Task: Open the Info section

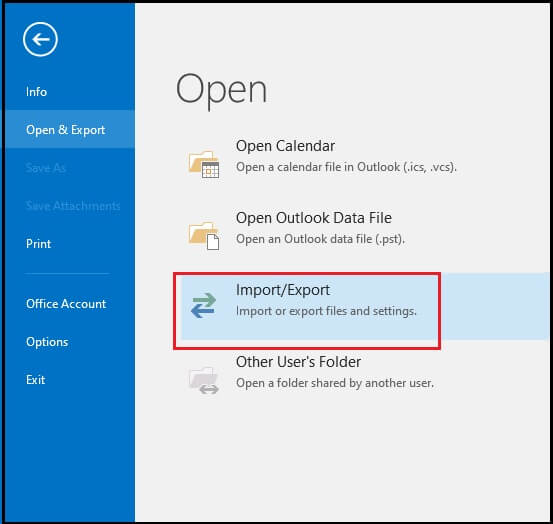Action: tap(36, 92)
